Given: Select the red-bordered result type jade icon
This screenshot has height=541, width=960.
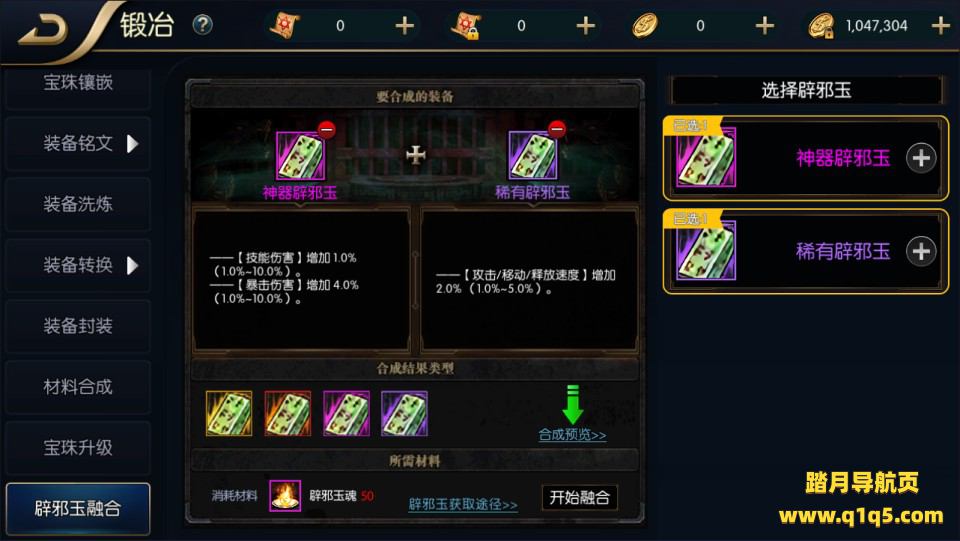Looking at the screenshot, I should (288, 414).
